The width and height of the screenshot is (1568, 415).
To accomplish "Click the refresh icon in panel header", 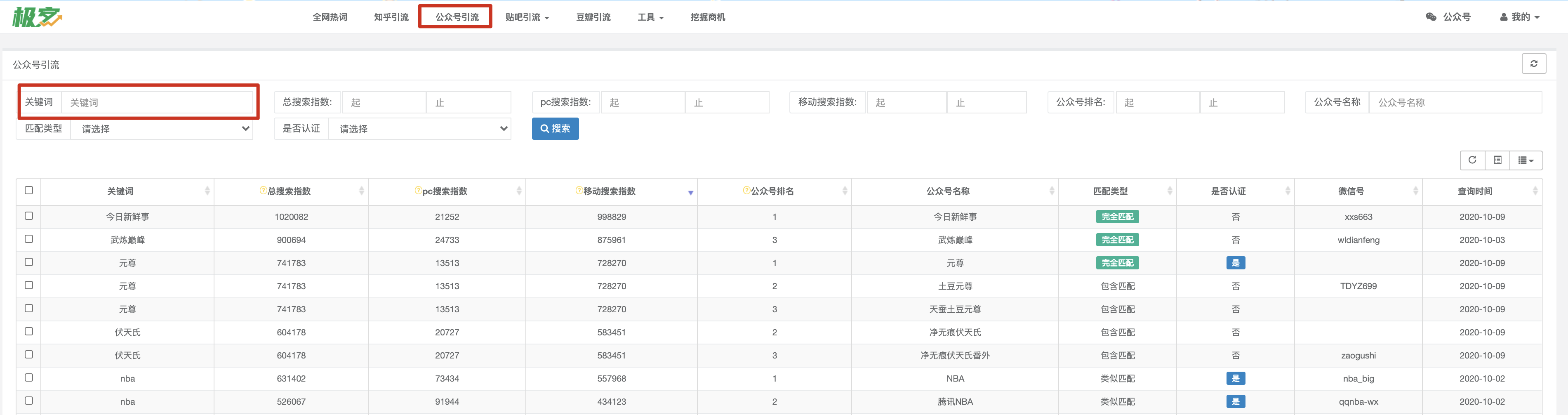I will click(x=1533, y=63).
